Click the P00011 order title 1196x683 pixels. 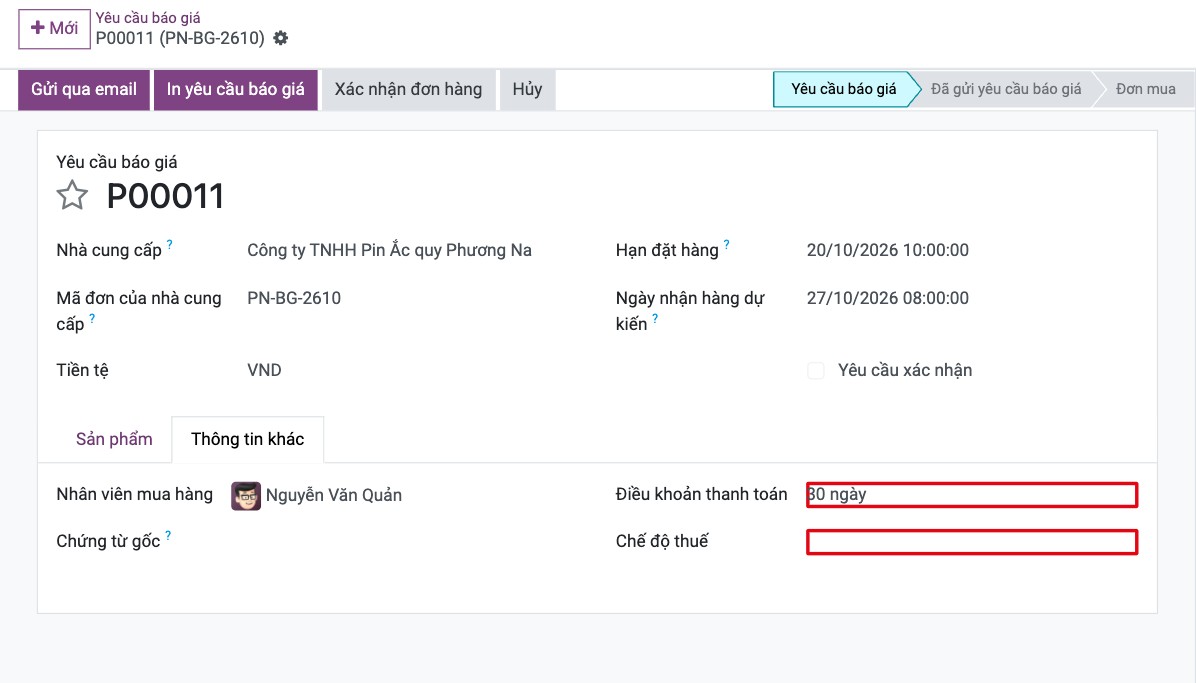pos(165,196)
